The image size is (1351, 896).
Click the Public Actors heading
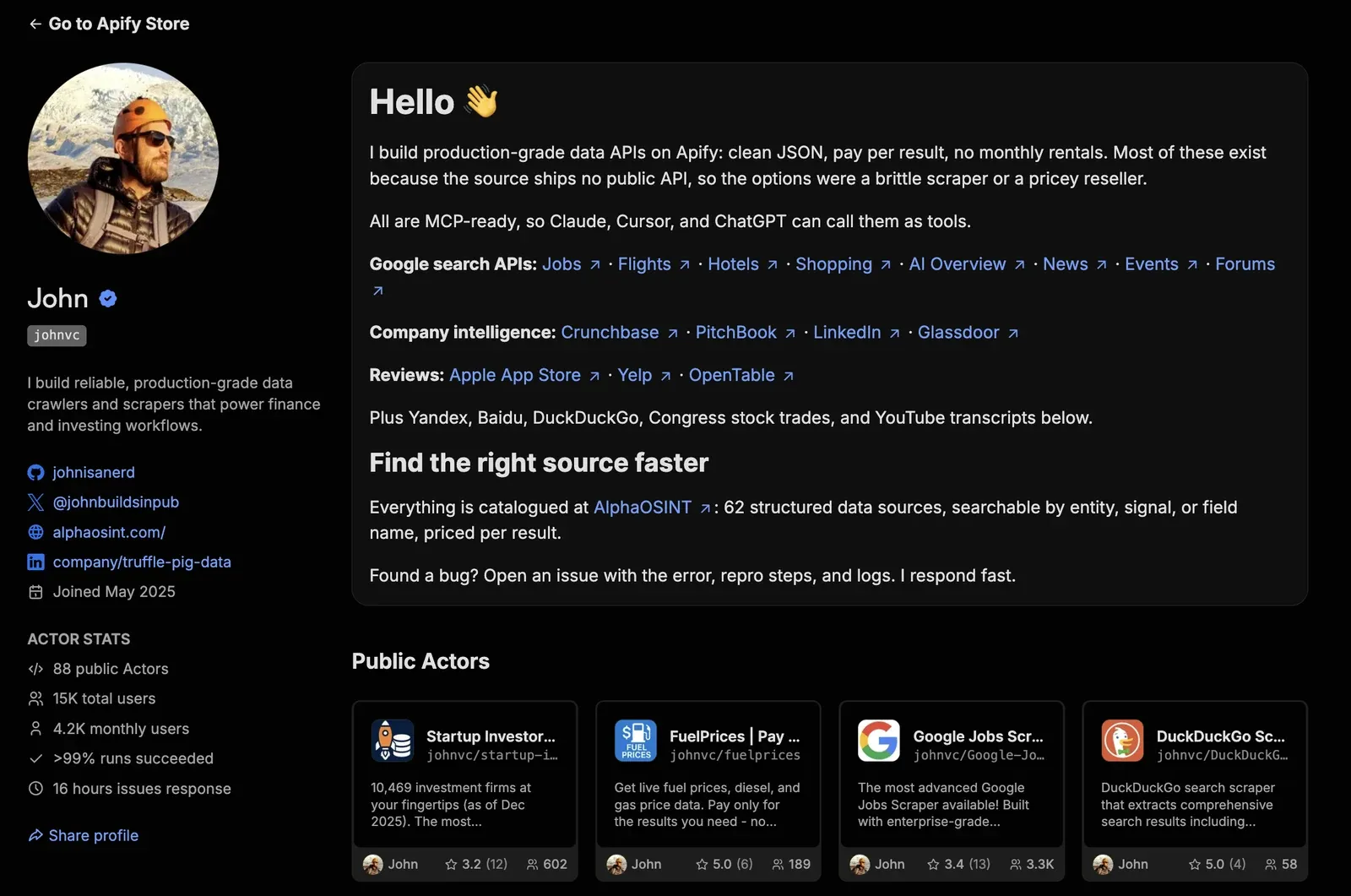[420, 661]
